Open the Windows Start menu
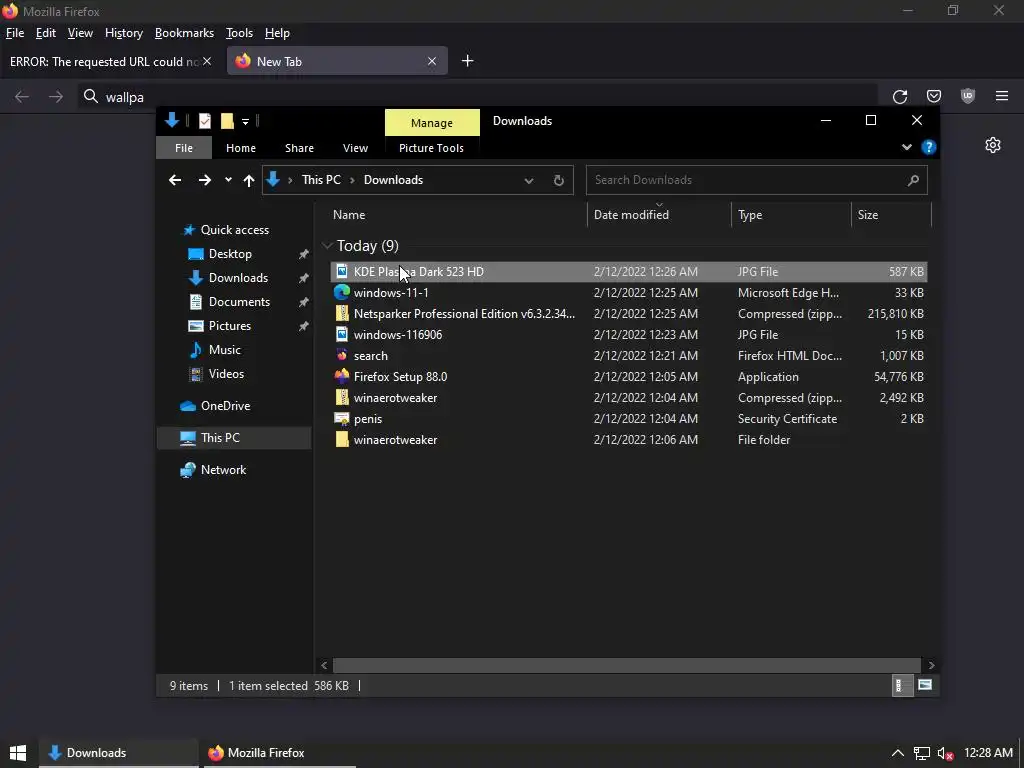 [18, 753]
